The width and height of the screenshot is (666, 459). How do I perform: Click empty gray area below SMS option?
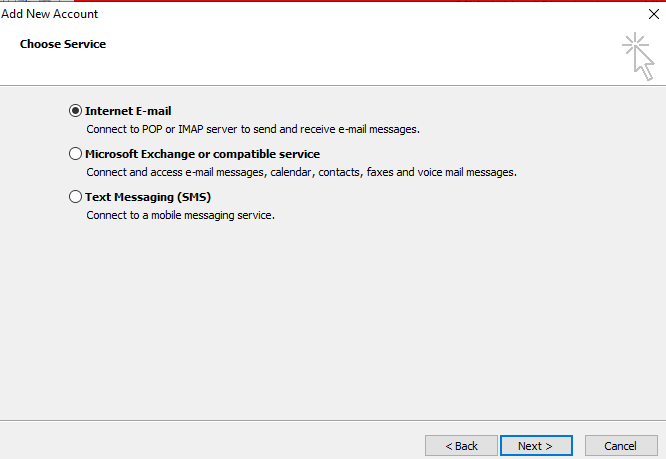(333, 318)
